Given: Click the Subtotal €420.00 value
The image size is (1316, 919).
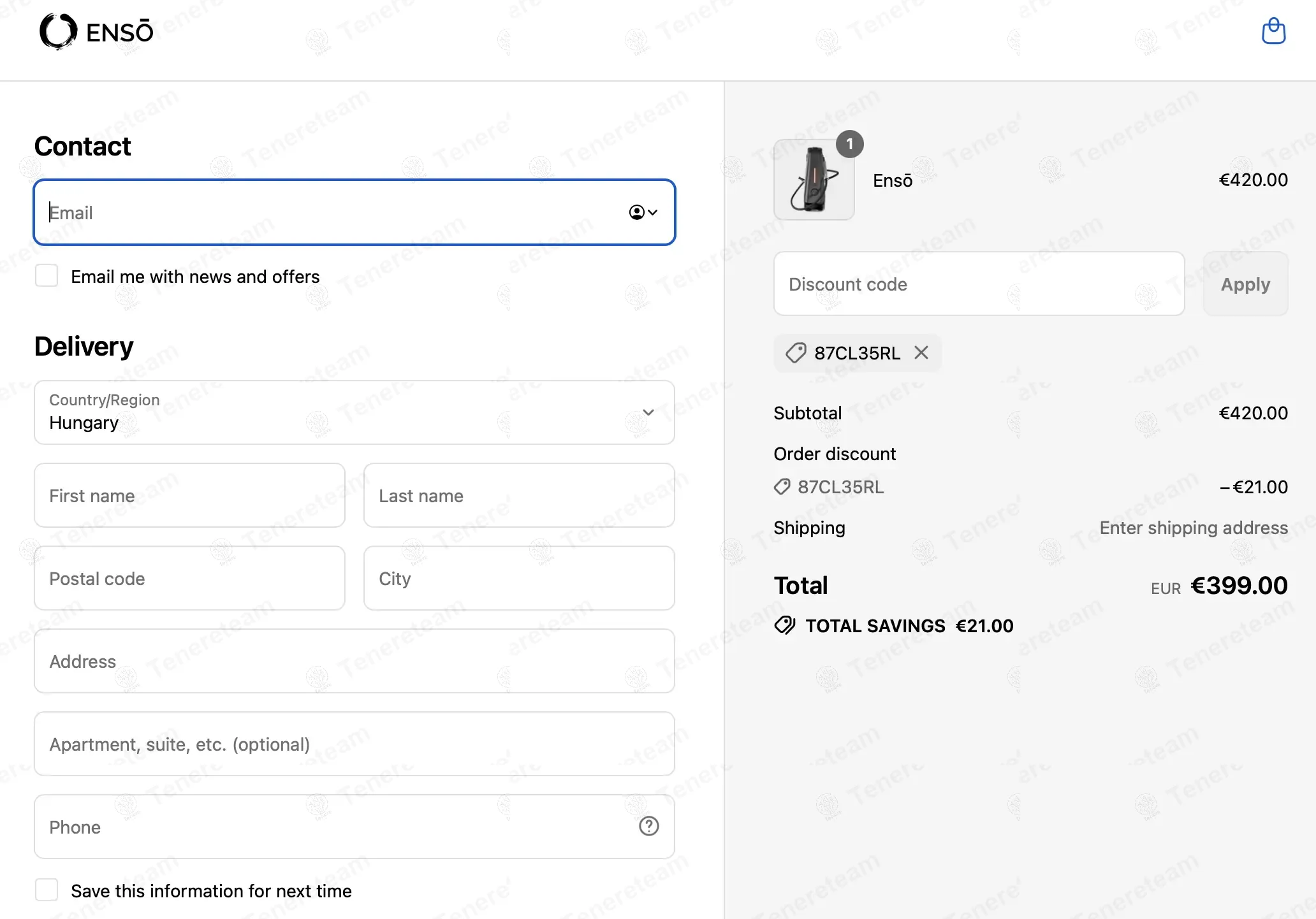Looking at the screenshot, I should (1253, 413).
